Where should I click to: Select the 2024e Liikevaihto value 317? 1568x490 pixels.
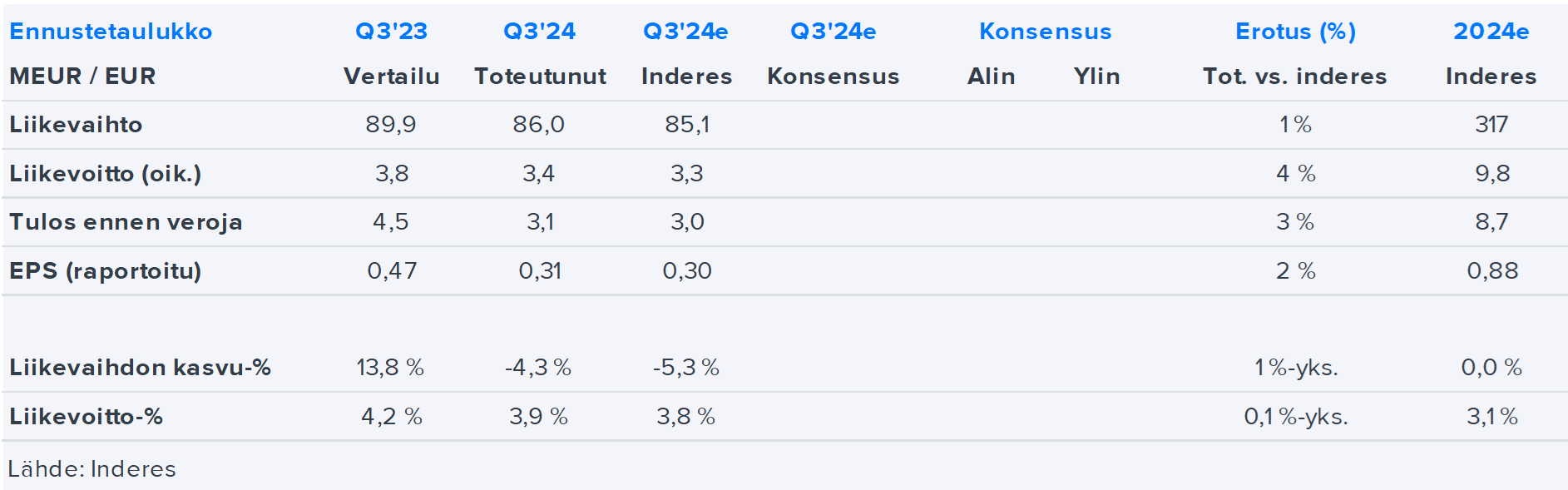coord(1491,125)
